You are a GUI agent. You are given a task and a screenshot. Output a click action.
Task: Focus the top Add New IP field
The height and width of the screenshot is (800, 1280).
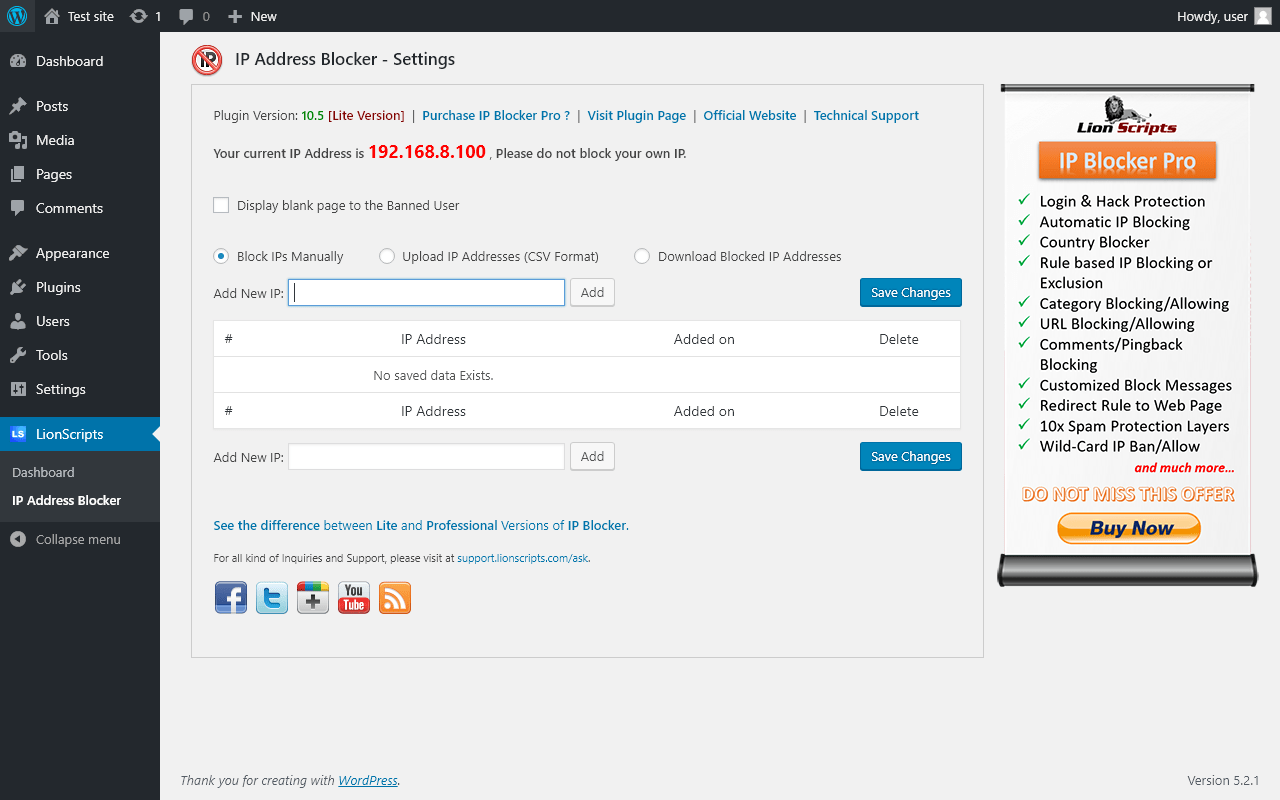(x=426, y=292)
